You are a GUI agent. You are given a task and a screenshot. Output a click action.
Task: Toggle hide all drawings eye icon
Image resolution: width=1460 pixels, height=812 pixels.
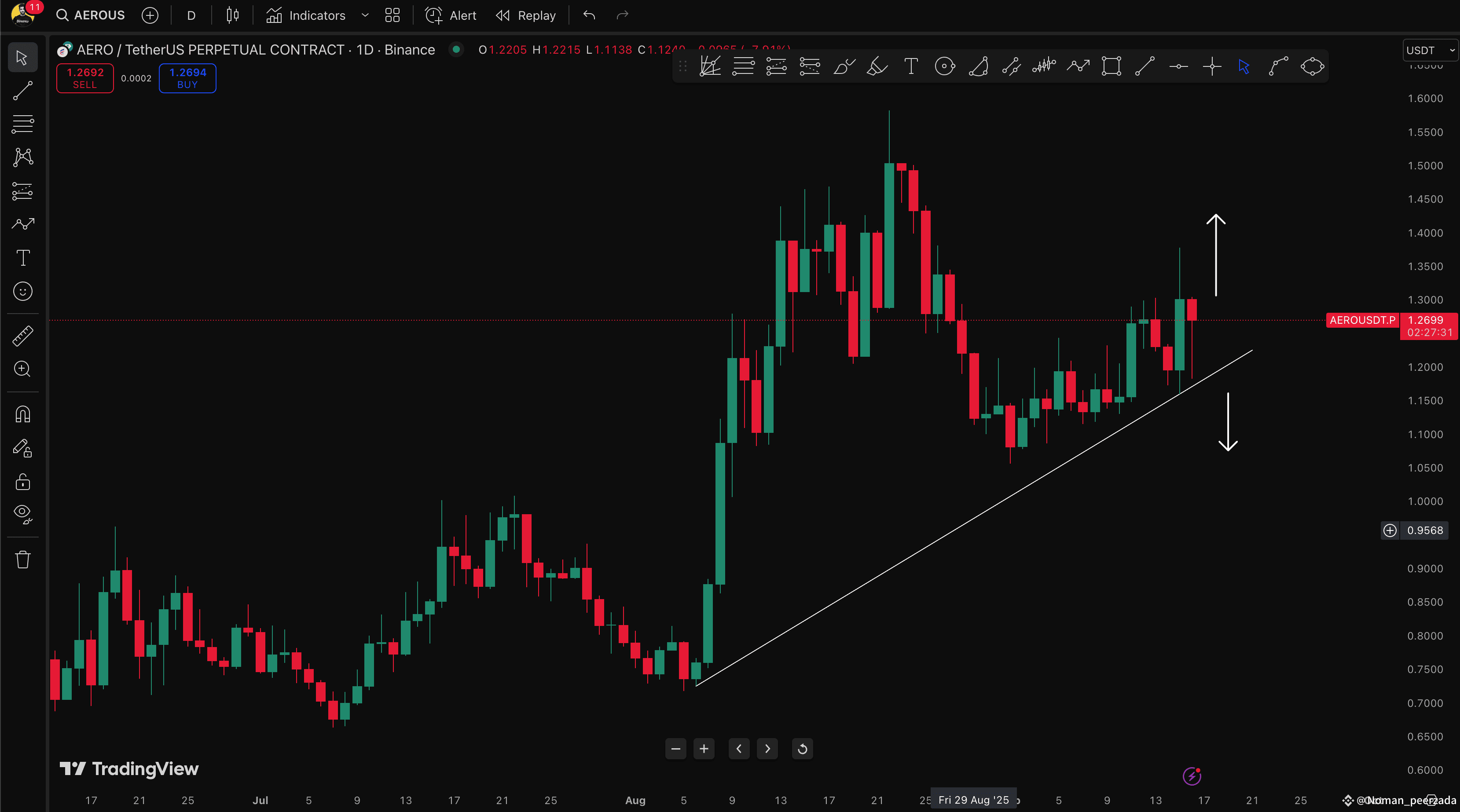coord(23,515)
